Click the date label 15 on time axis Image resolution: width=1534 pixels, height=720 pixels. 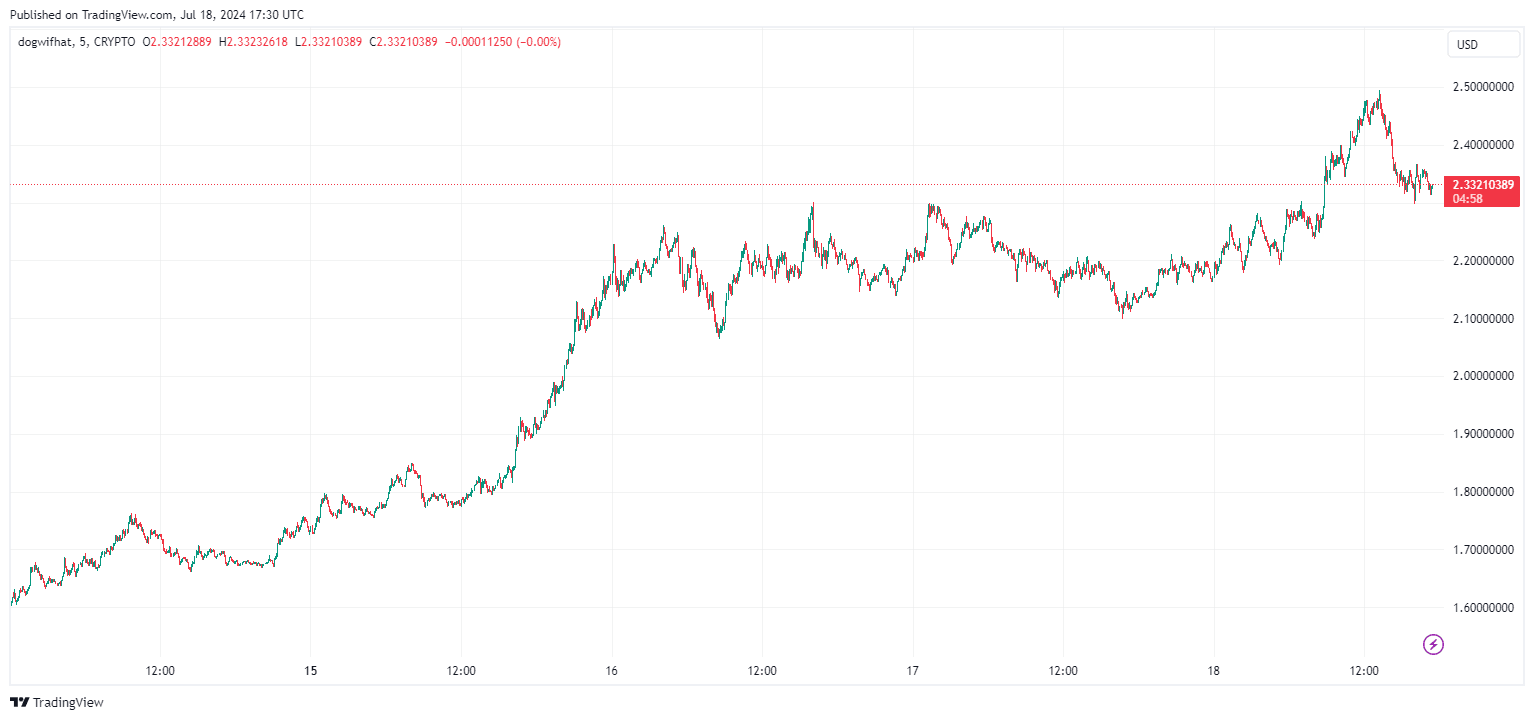(311, 670)
